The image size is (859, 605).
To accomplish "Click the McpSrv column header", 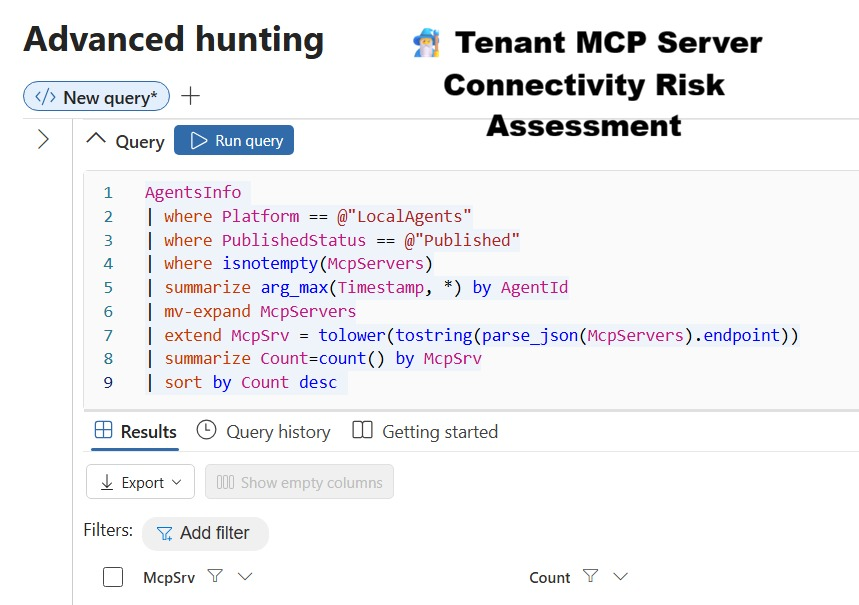I will click(x=169, y=578).
